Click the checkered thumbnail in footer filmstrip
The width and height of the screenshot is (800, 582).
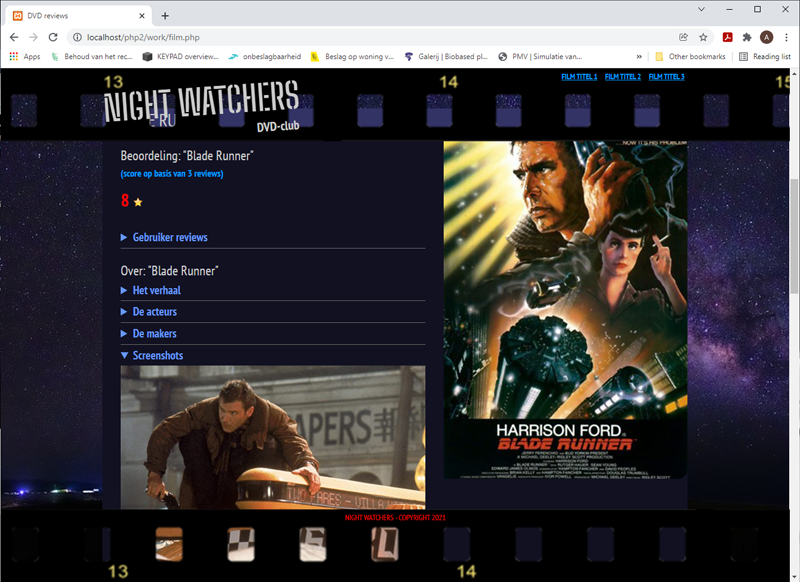point(241,544)
